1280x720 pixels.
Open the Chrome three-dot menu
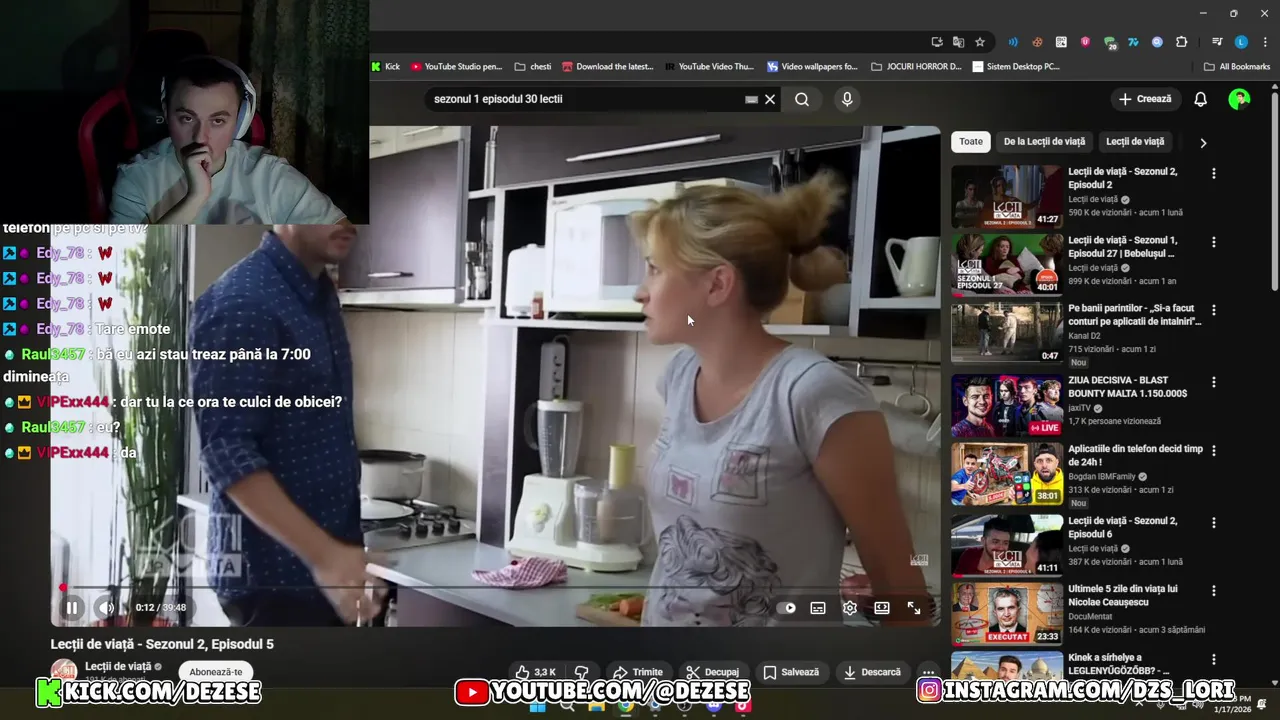coord(1265,42)
